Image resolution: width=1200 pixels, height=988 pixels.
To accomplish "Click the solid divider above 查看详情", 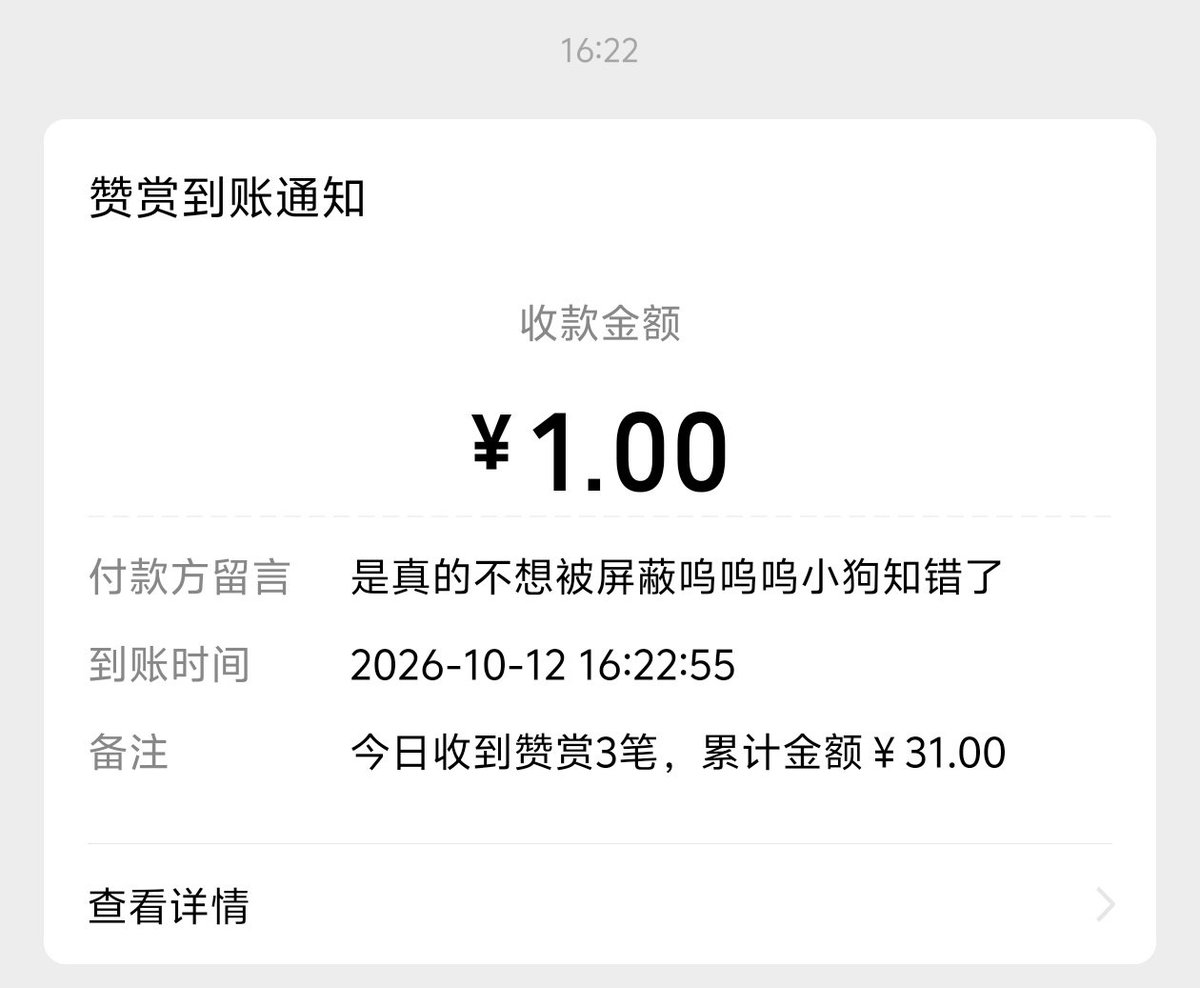I will coord(600,843).
